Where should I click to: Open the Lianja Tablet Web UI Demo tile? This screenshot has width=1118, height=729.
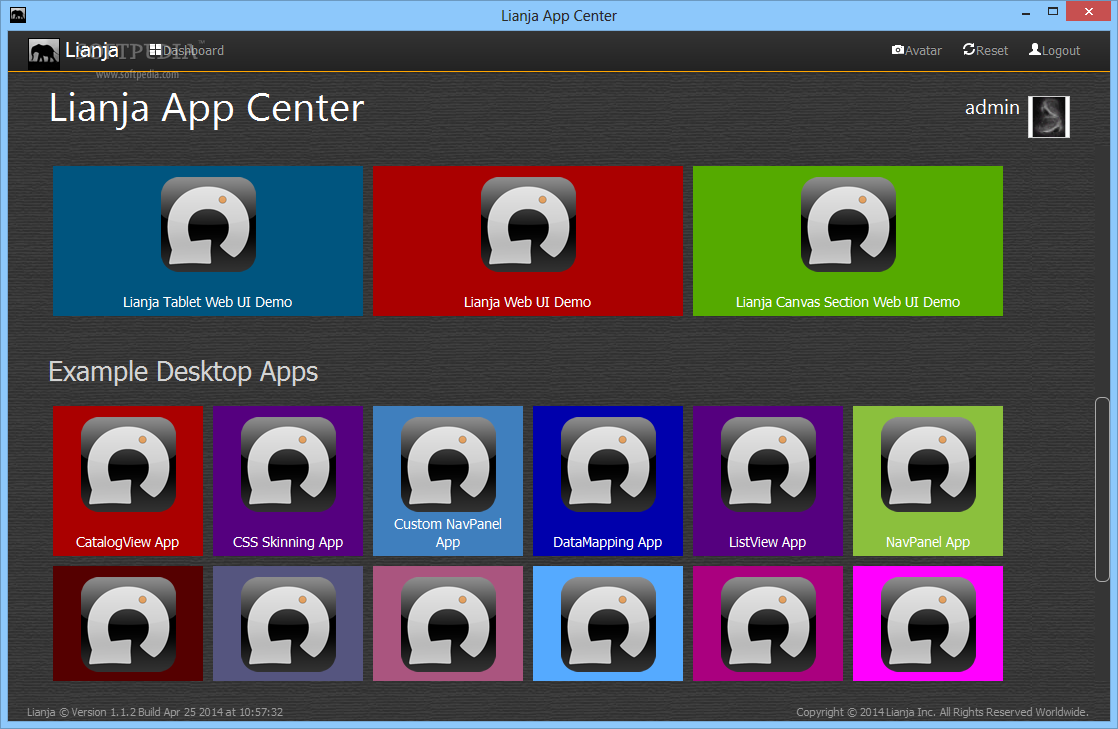coord(207,241)
